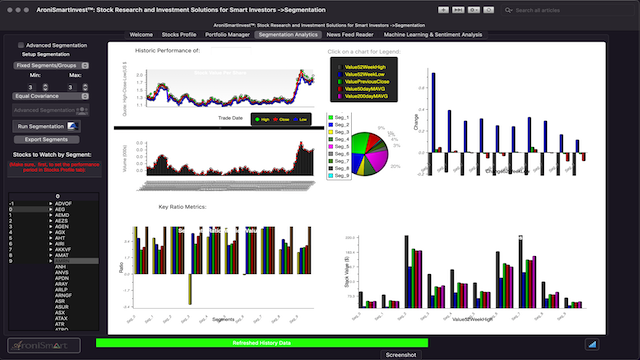Switch to the Stocks Profile tab
This screenshot has height=360, width=640.
tap(179, 35)
